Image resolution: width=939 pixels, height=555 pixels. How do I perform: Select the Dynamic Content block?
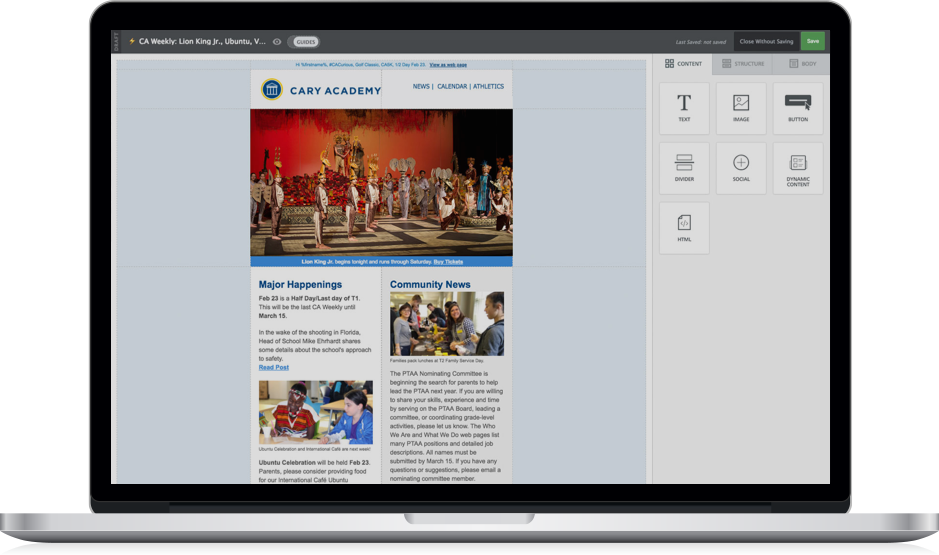pos(798,167)
